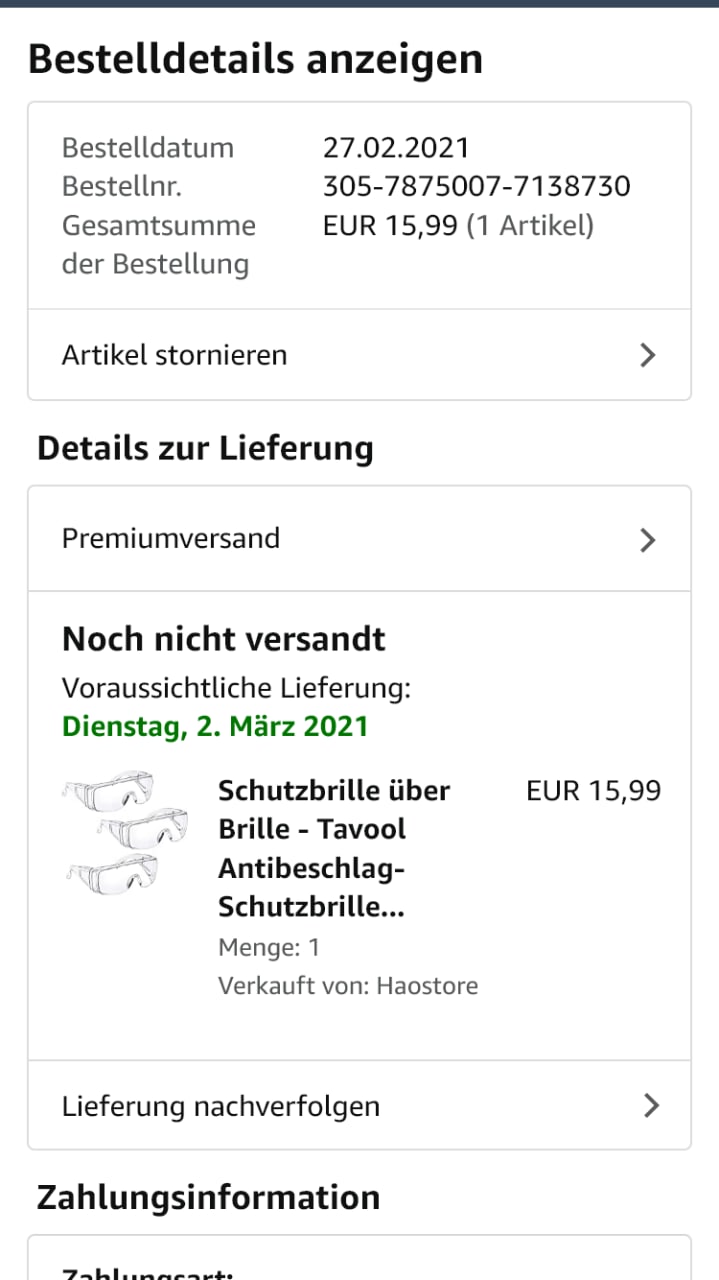Viewport: 719px width, 1280px height.
Task: Open the safety glasses product thumbnail
Action: tap(112, 832)
